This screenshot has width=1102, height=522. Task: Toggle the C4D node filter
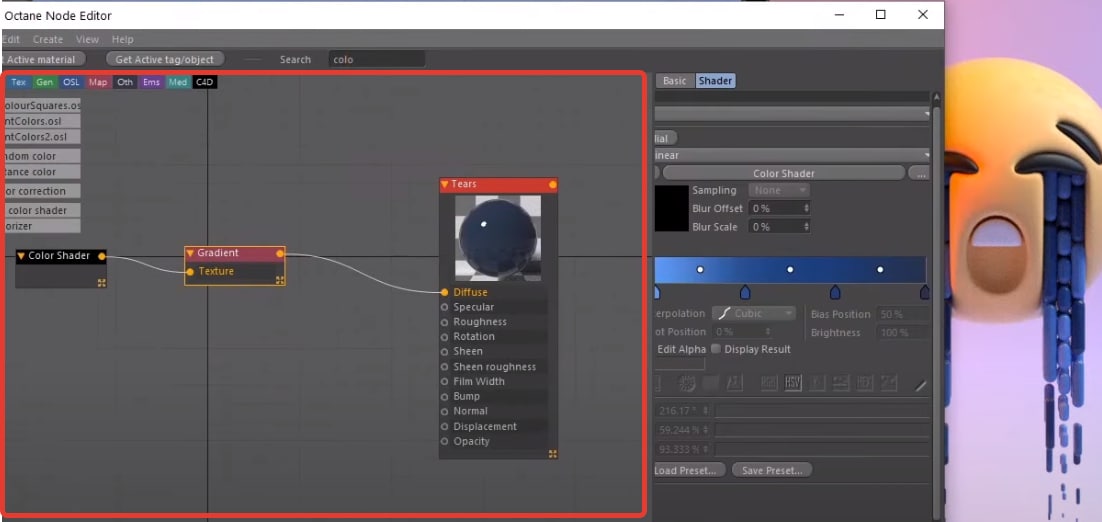(x=205, y=82)
